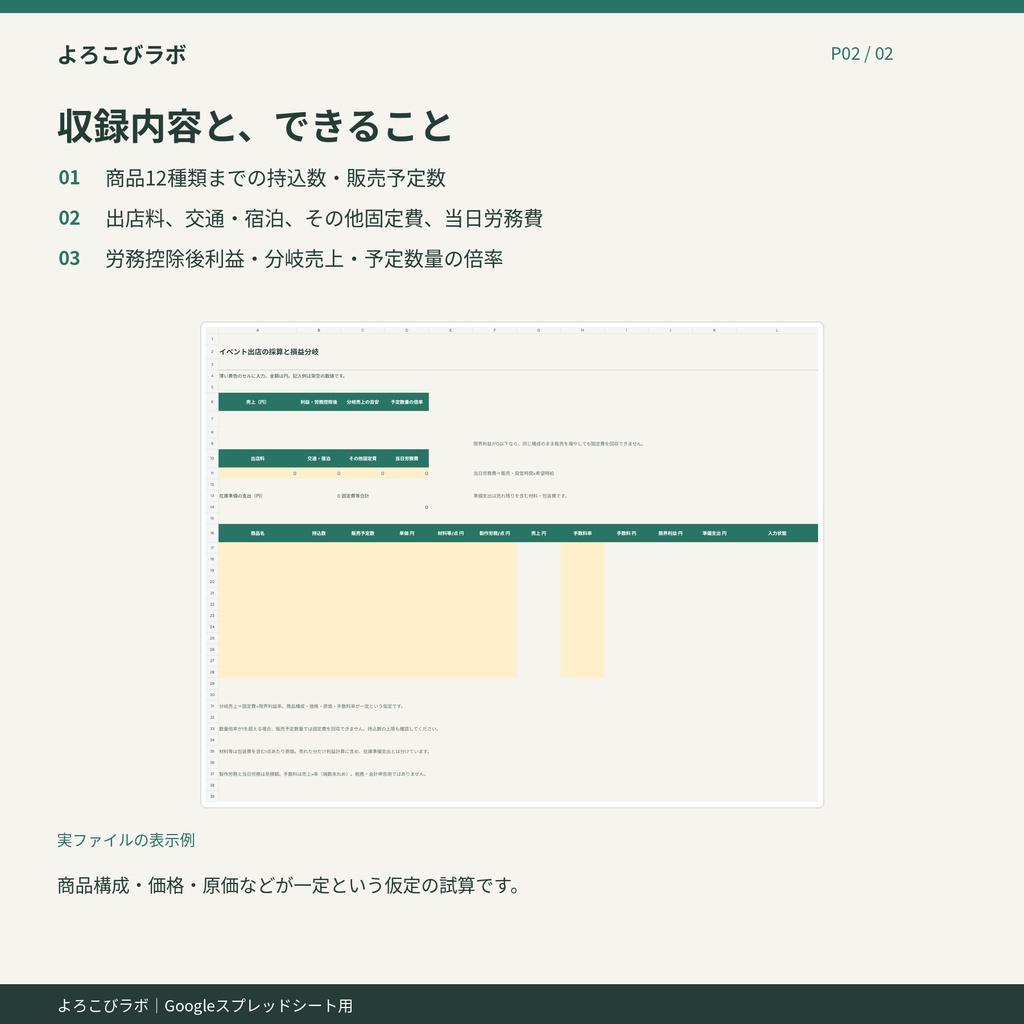The image size is (1024, 1024).
Task: Select item 02 出店料、交通・宿泊、その他固定費、当日労務費
Action: coord(300,218)
